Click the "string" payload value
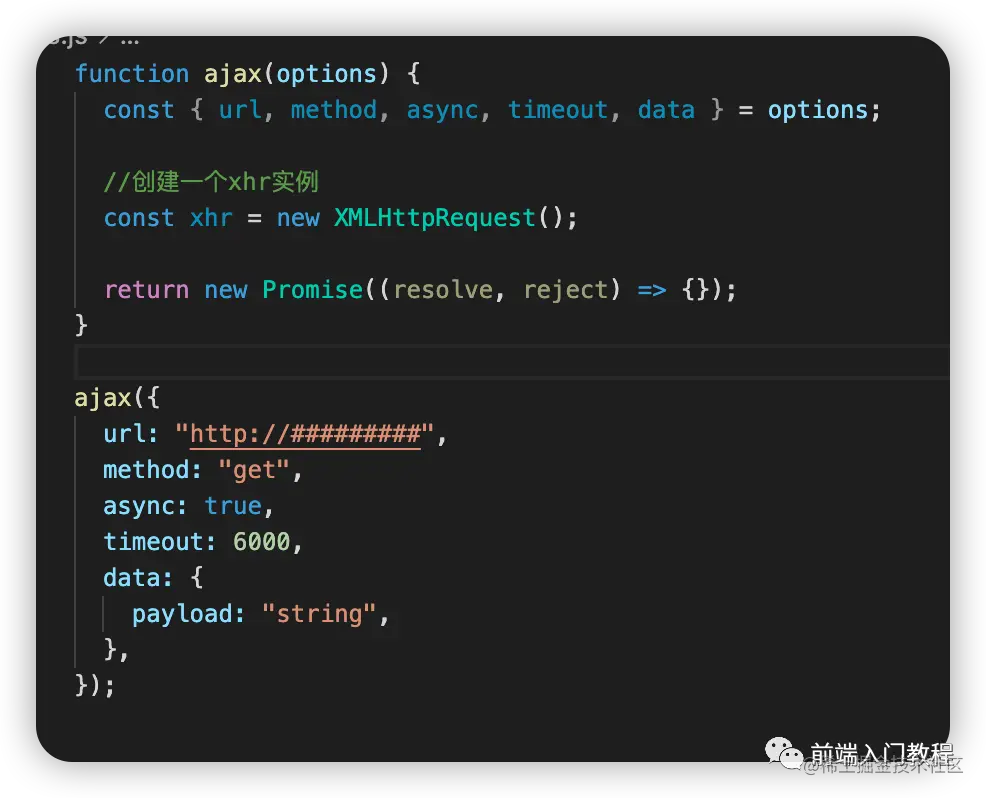The image size is (986, 798). click(x=319, y=614)
